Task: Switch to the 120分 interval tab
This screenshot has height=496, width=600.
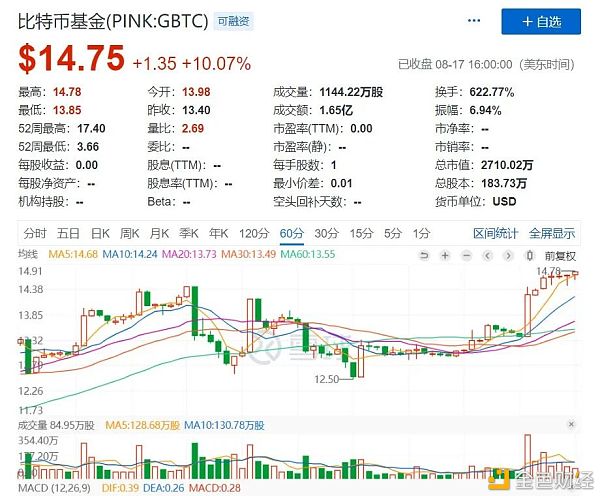Action: pos(254,233)
